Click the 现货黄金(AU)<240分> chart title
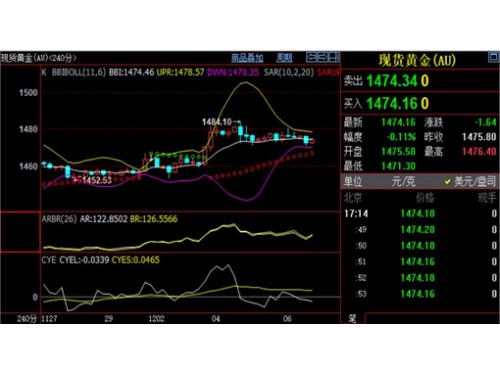Screen dimensions: 500x375 [x=39, y=58]
